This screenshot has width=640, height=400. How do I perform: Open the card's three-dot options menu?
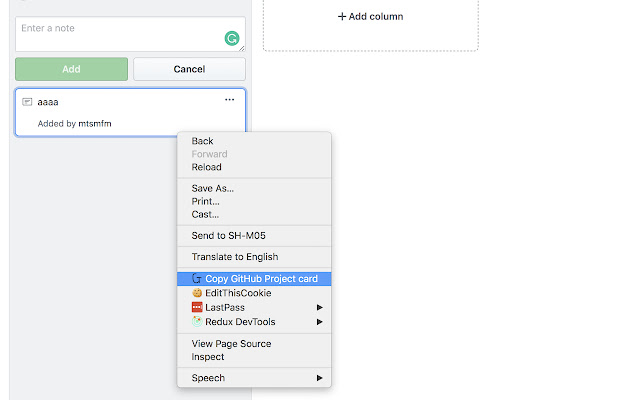229,100
